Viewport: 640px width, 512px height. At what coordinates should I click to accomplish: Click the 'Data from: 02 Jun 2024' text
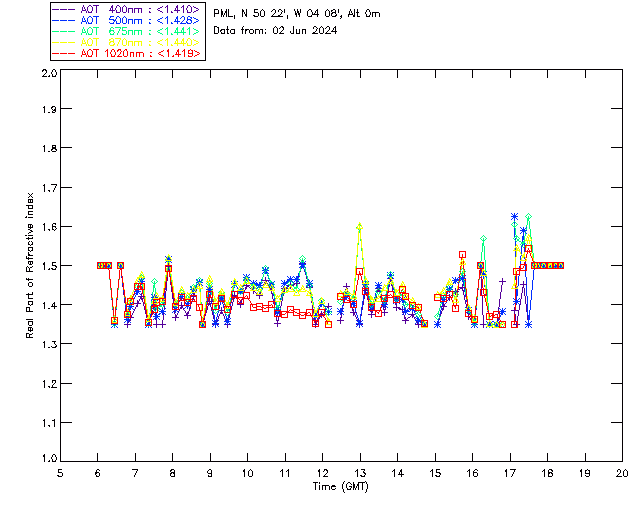(x=275, y=31)
